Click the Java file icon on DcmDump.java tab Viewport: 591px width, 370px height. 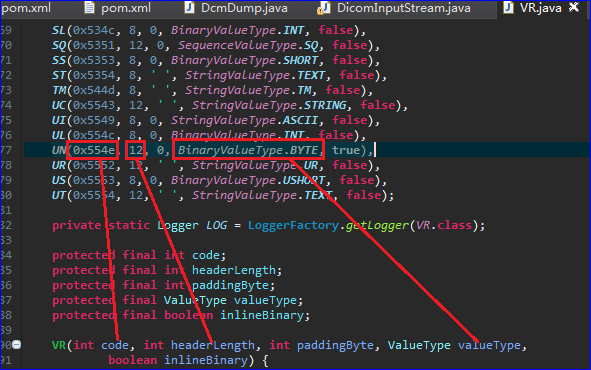click(x=190, y=8)
